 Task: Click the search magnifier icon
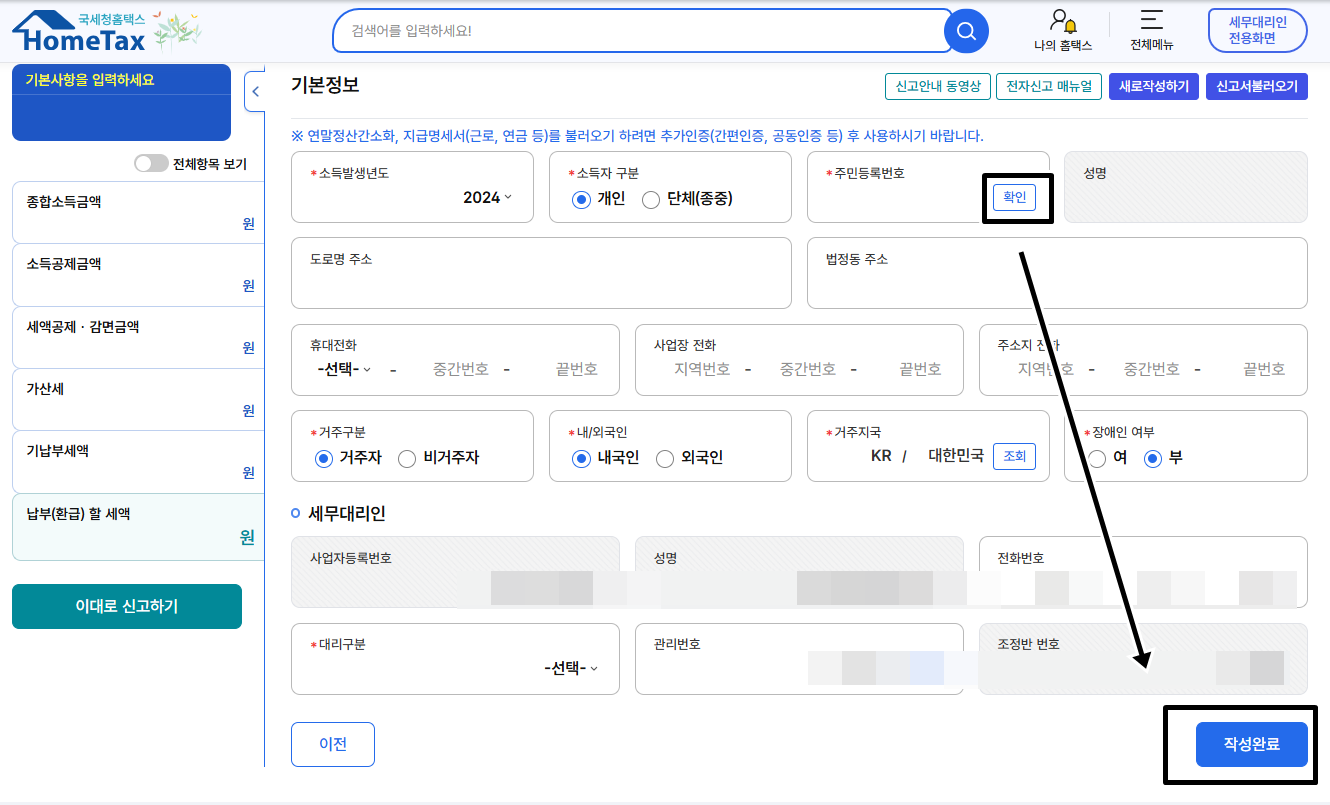(x=964, y=31)
